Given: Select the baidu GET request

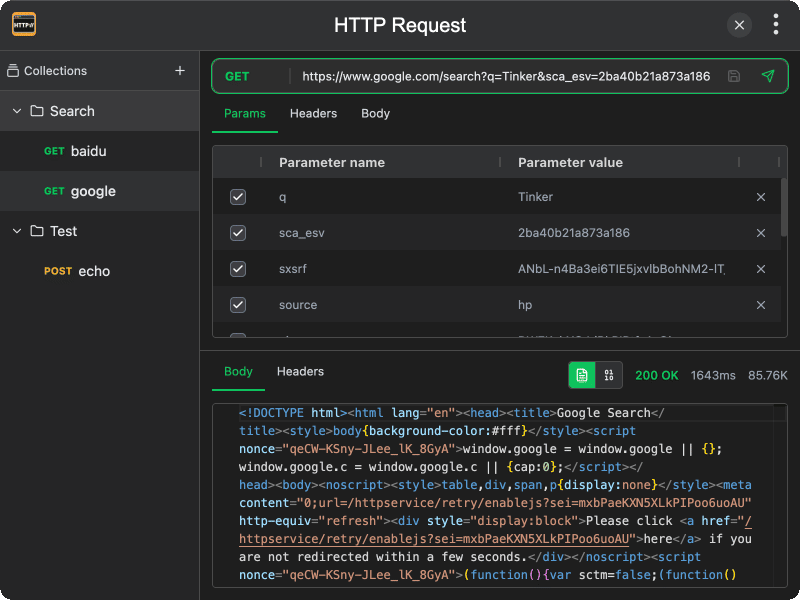Looking at the screenshot, I should point(88,151).
